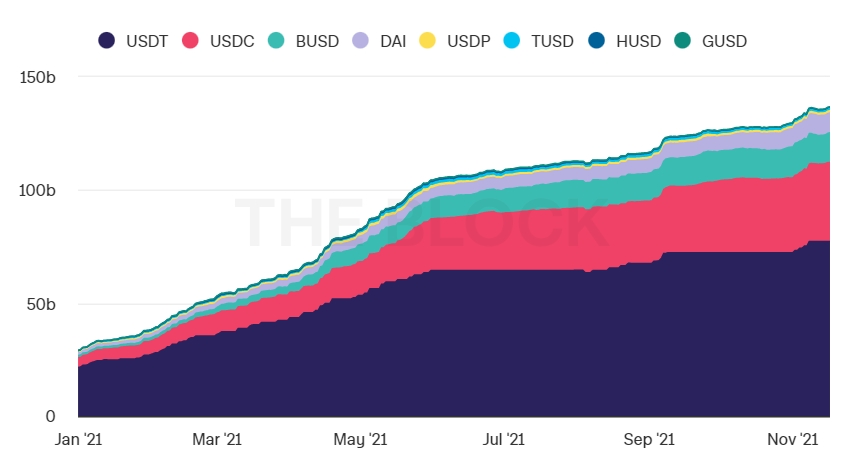
Task: Click the USDP yellow legend dot
Action: click(428, 41)
